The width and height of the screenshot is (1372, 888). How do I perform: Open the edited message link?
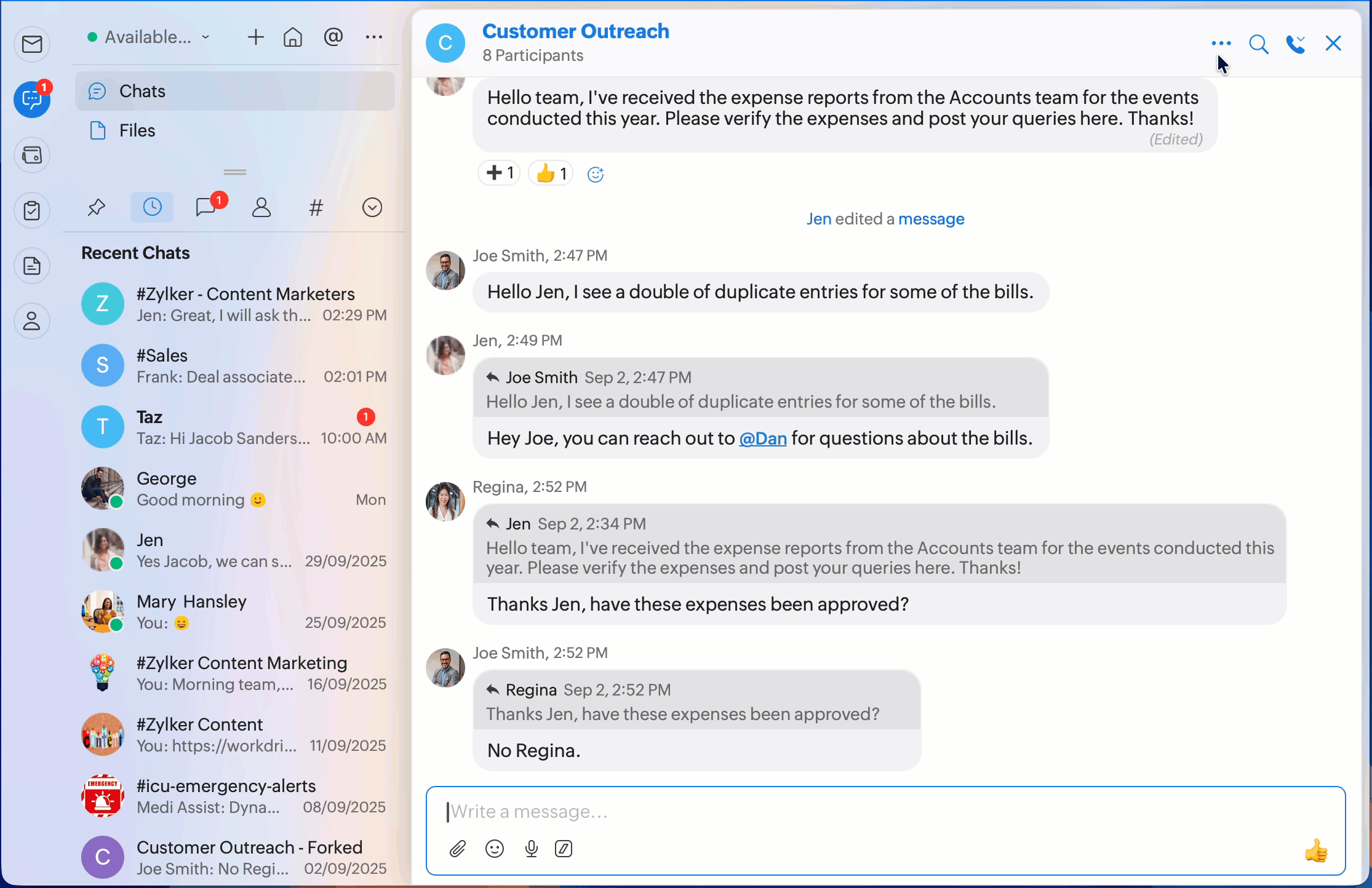[931, 219]
